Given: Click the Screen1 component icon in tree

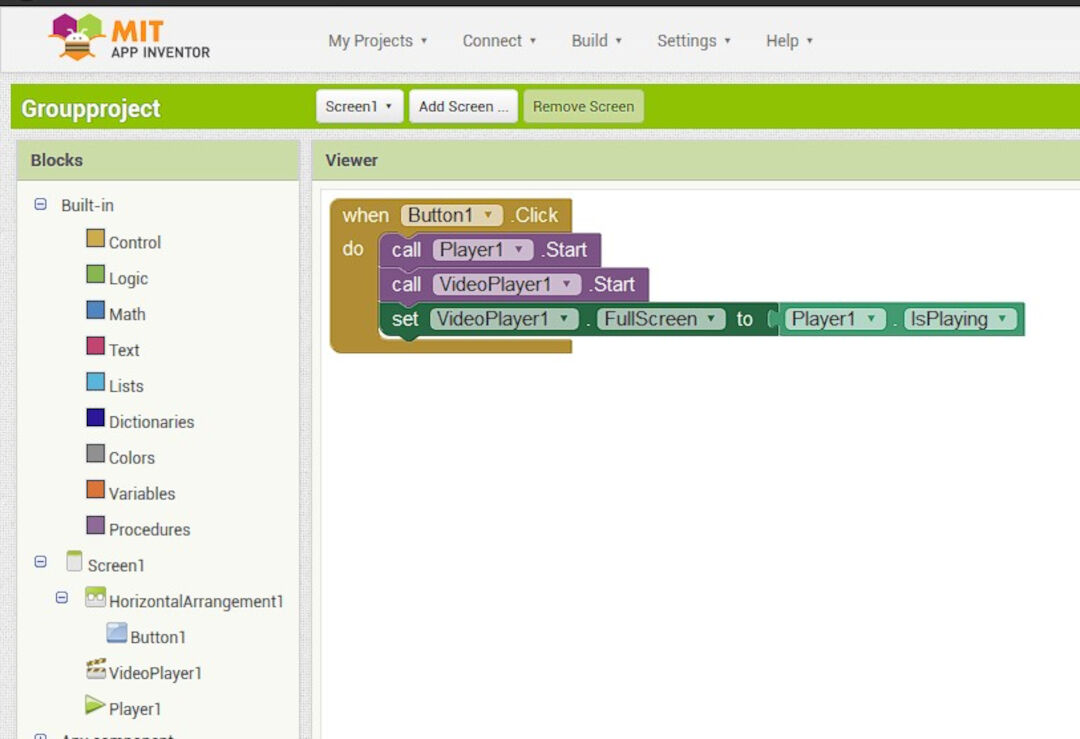Looking at the screenshot, I should [74, 561].
